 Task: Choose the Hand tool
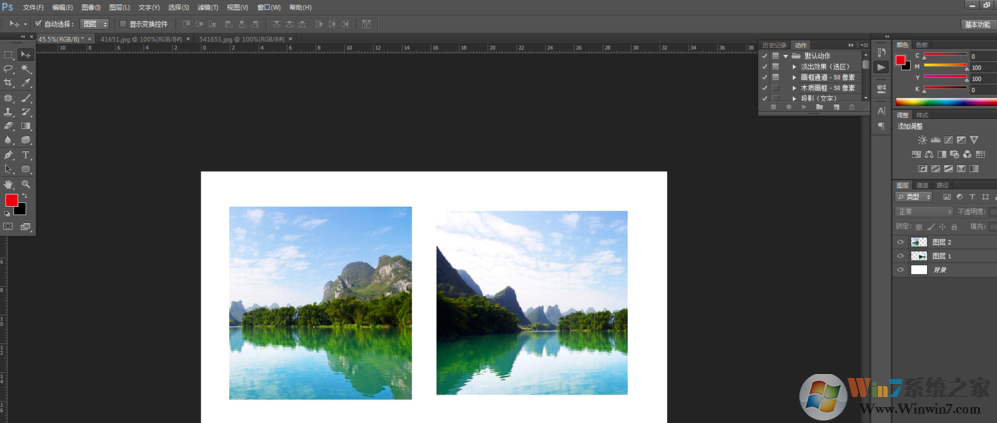tap(9, 184)
